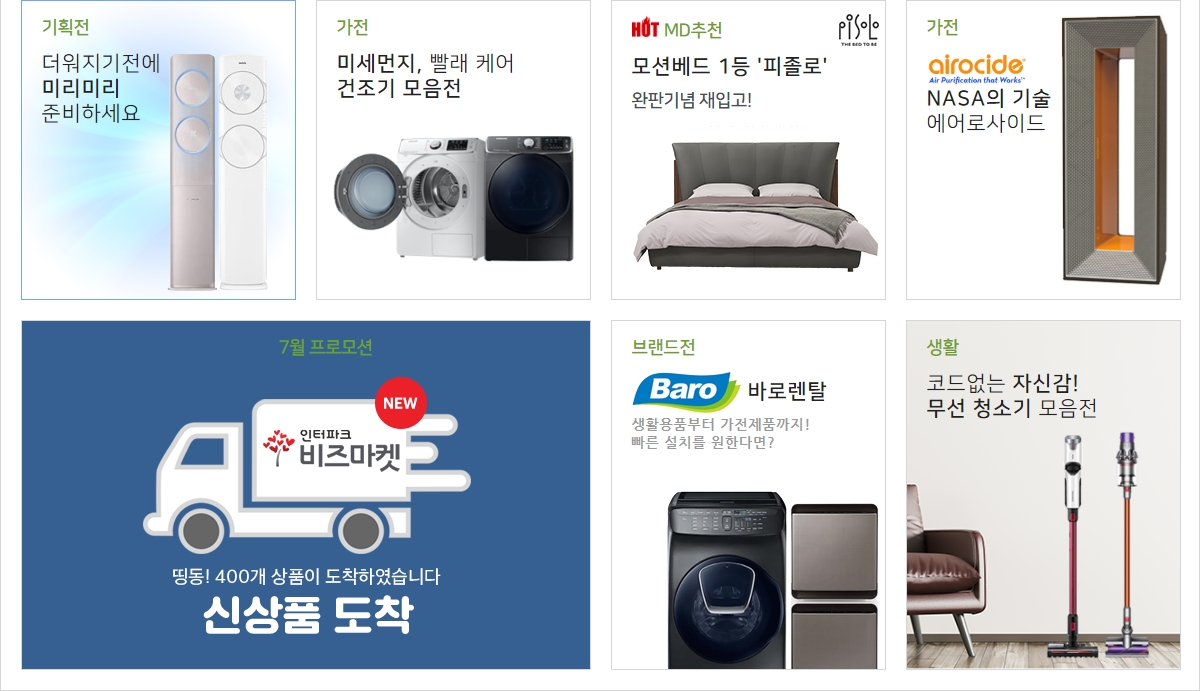Open the 모션베드 1등 '피졸로' title
The width and height of the screenshot is (1200, 691).
tap(729, 67)
